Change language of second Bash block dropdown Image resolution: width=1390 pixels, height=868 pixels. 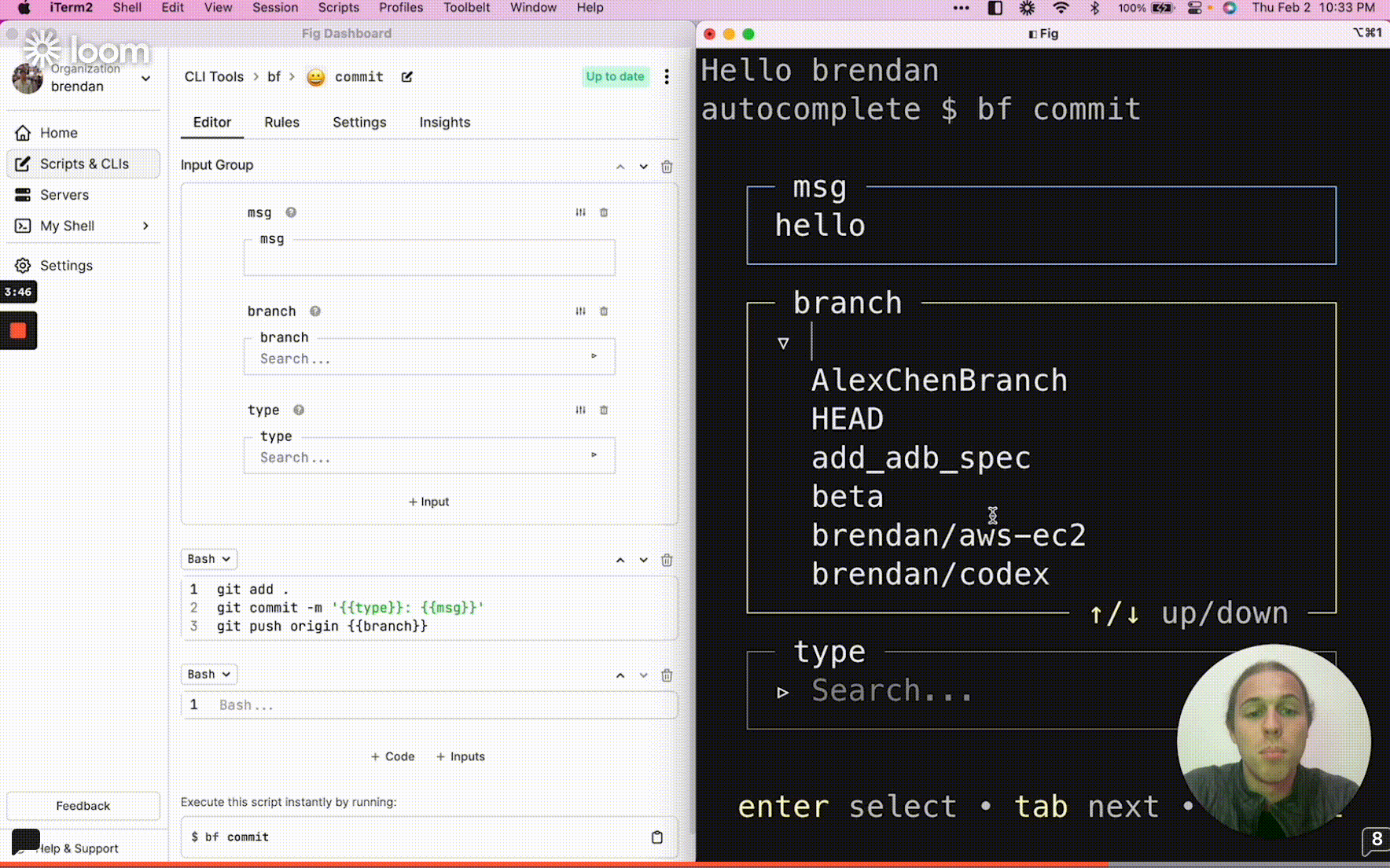(209, 675)
